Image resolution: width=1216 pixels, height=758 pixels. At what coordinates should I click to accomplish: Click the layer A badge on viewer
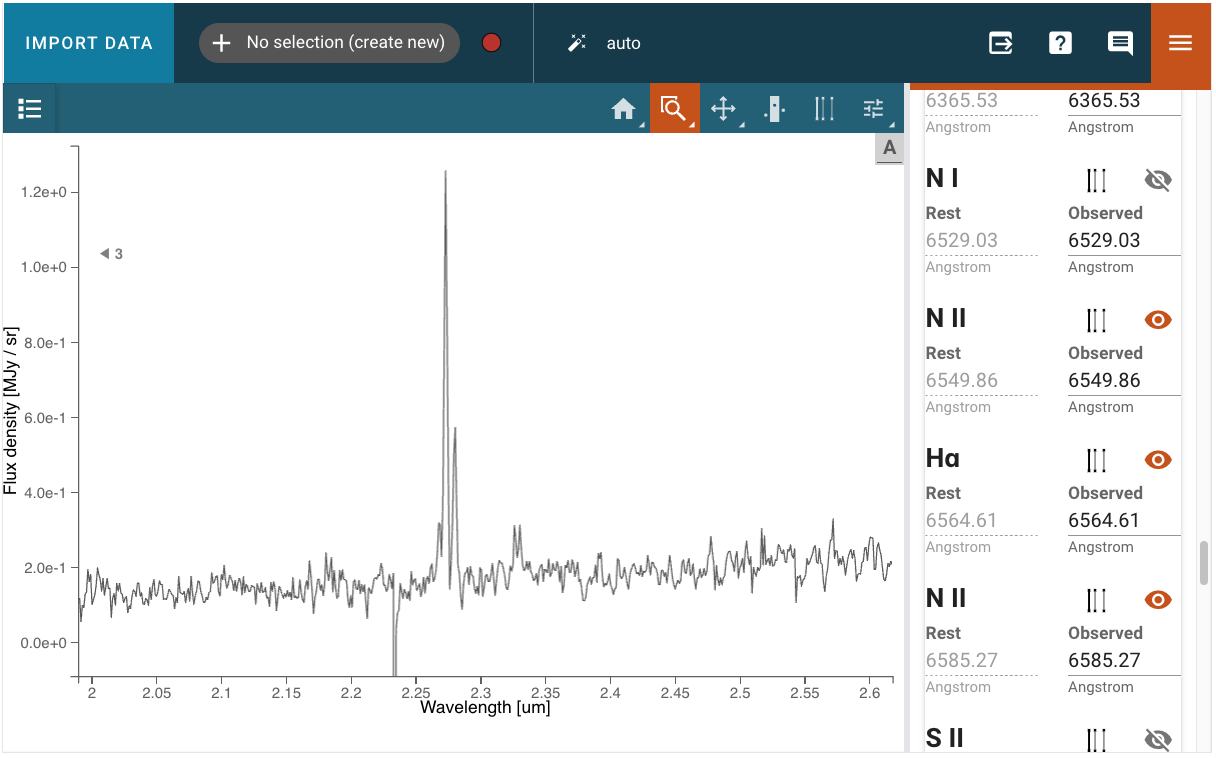[x=889, y=148]
